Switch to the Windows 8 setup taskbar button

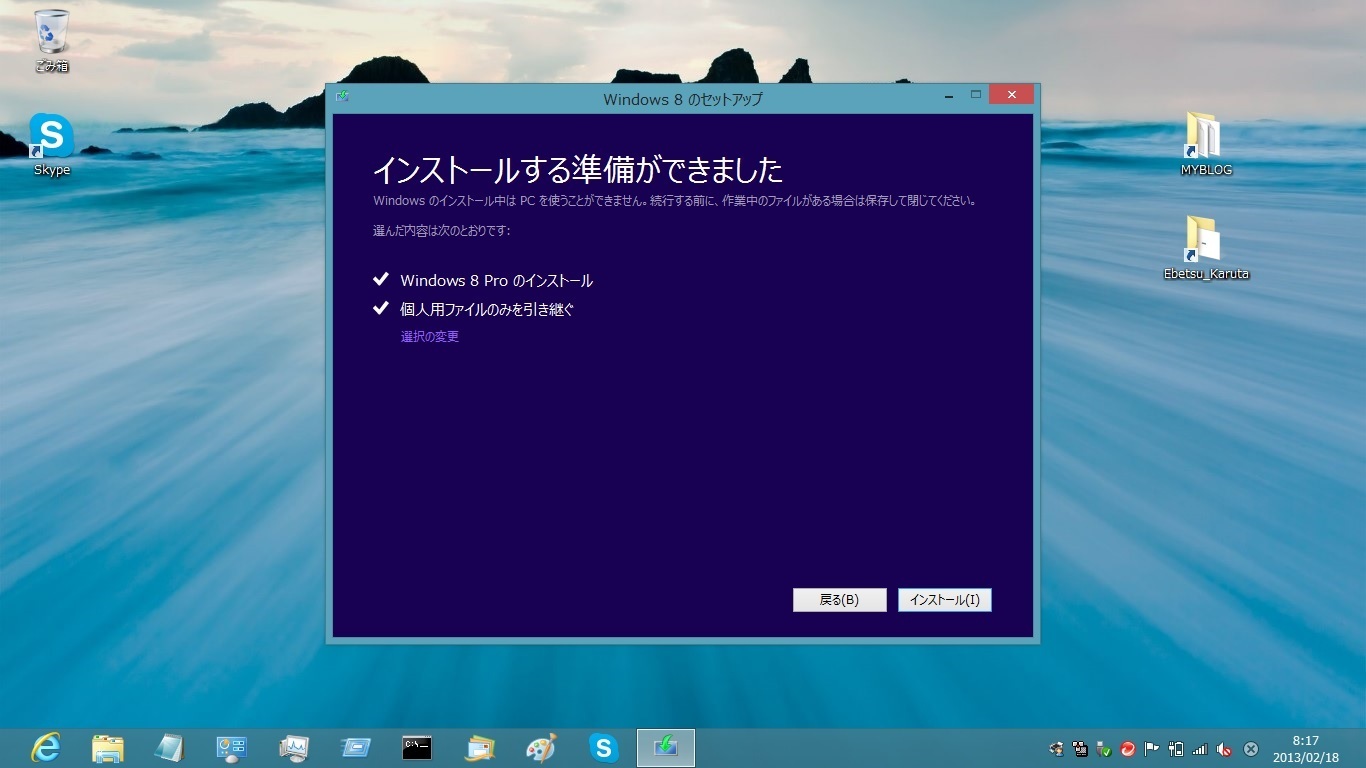point(666,747)
